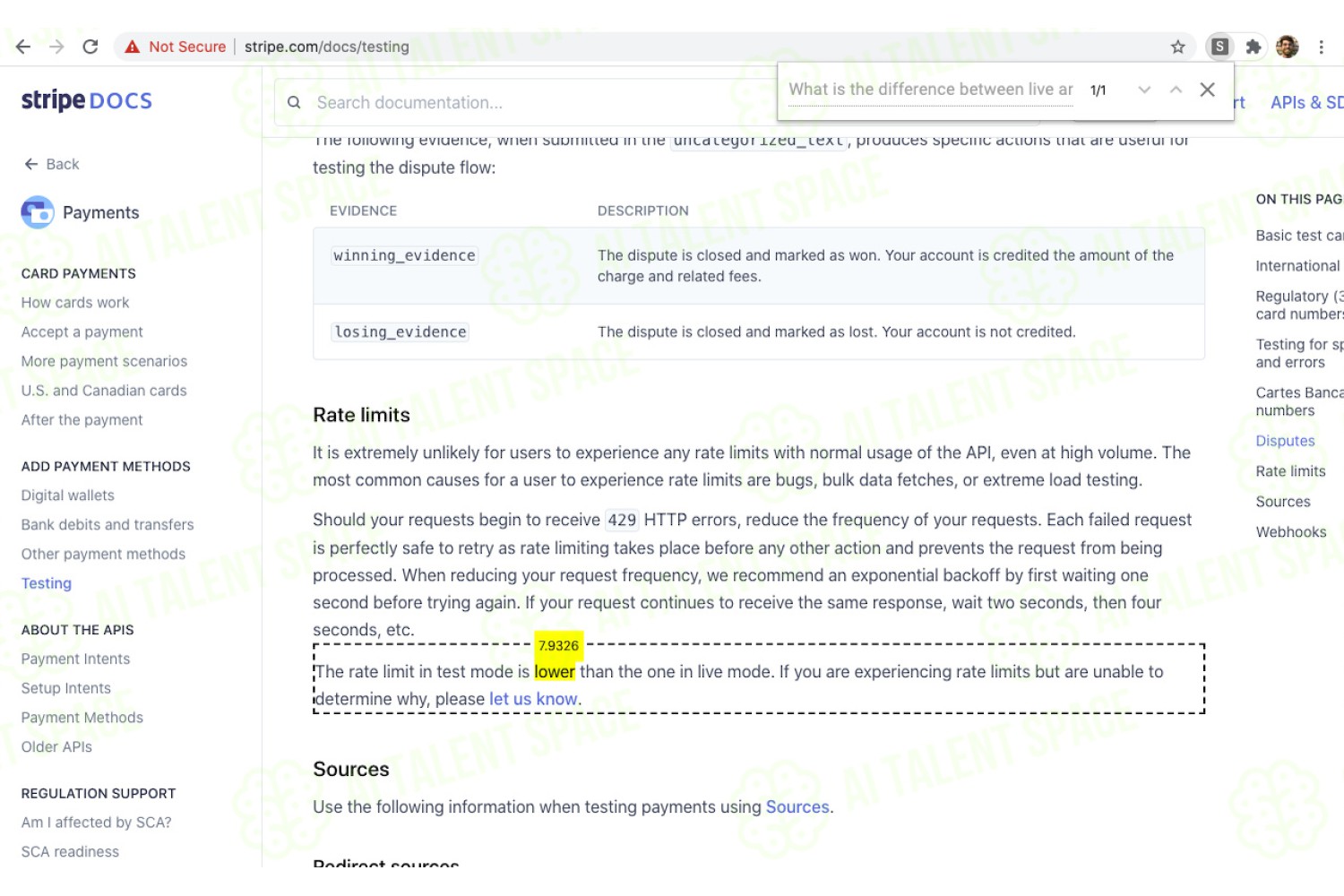Click the Payments section icon

coord(38,212)
